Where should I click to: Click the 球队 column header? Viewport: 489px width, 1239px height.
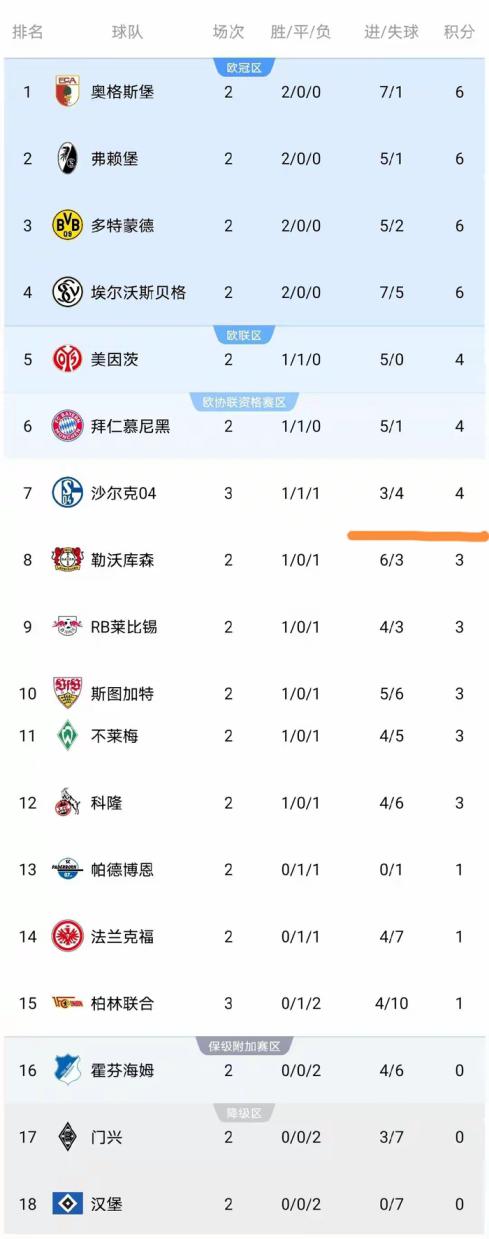pos(127,32)
